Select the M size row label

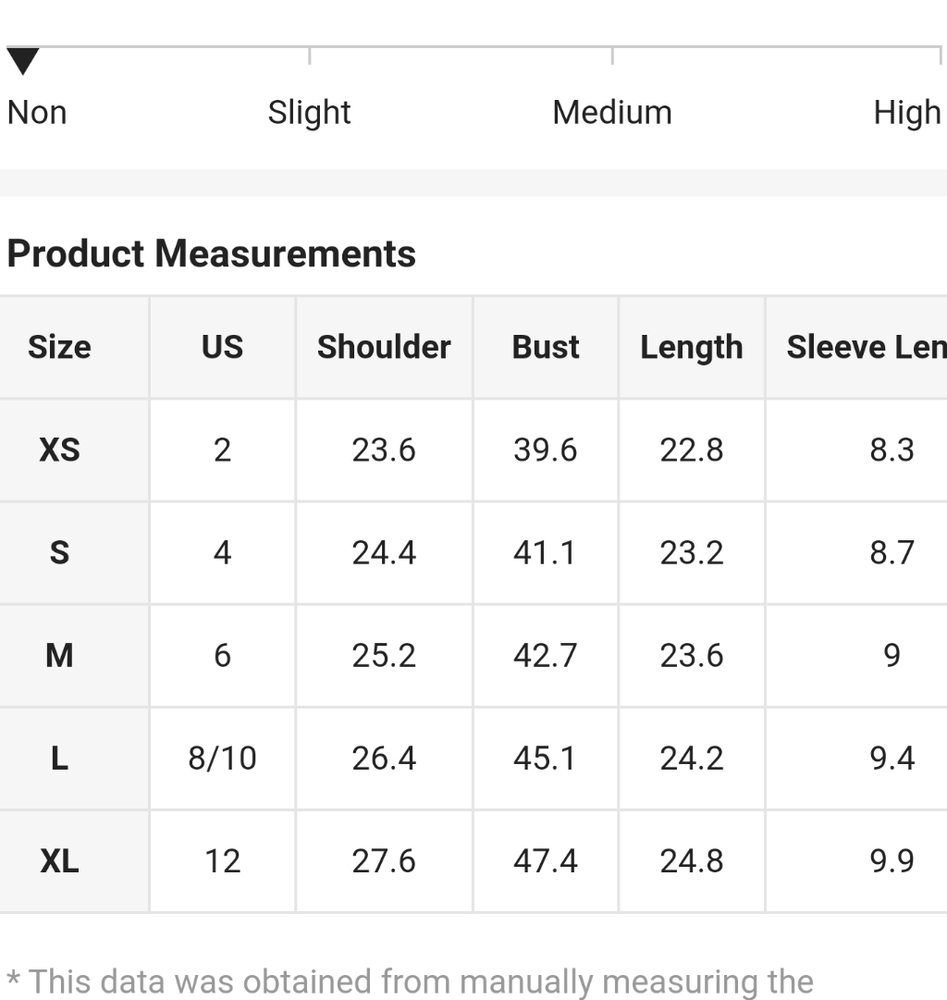pyautogui.click(x=59, y=656)
